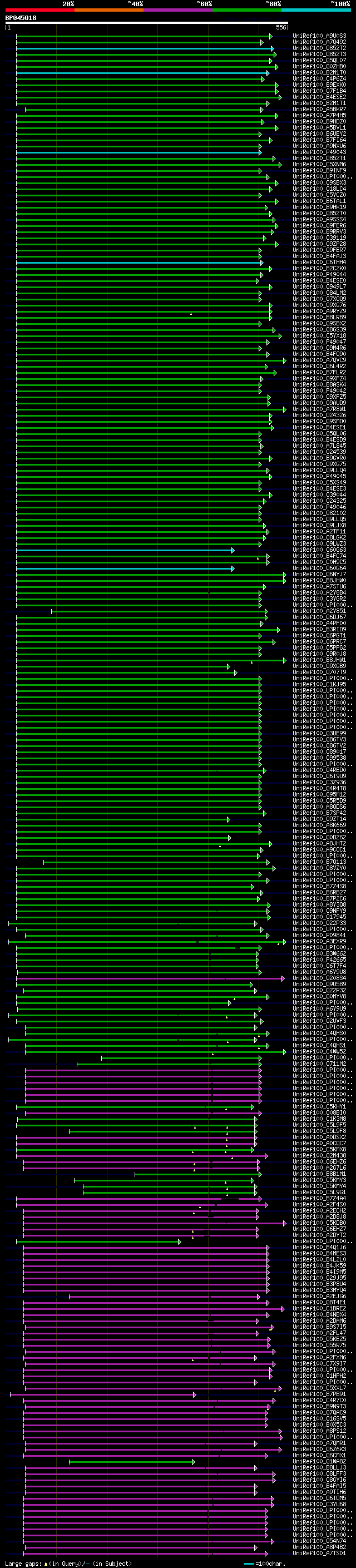The image size is (356, 1568).
Task: Select hit label UniRef100_A5BKR7
Action: (x=319, y=110)
